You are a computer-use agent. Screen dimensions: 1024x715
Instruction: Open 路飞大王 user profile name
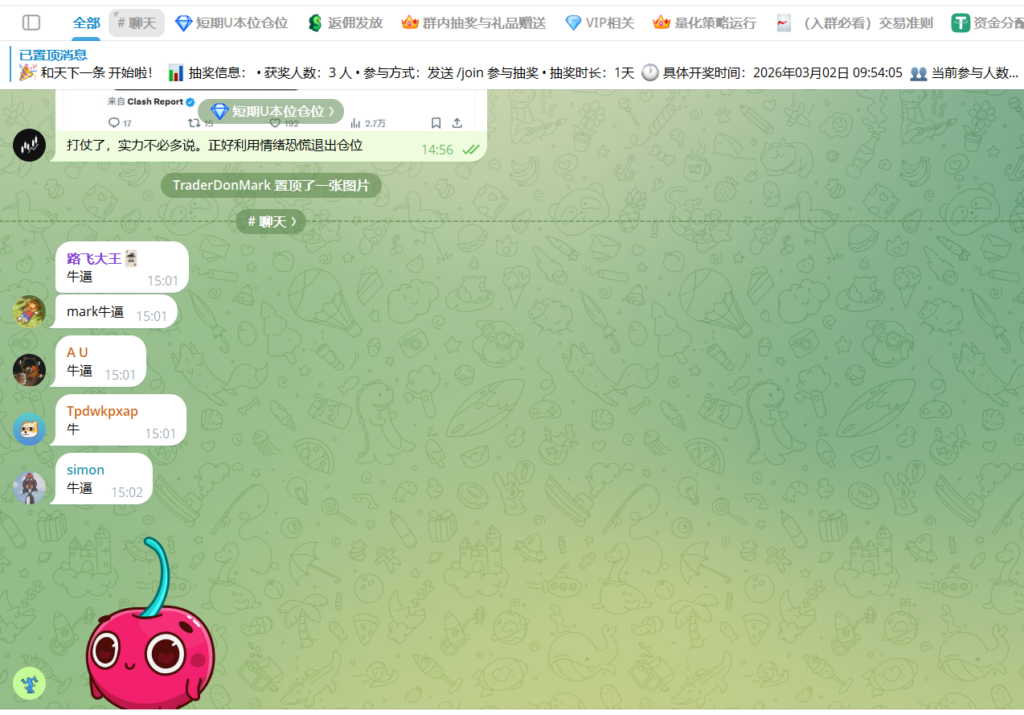(94, 258)
